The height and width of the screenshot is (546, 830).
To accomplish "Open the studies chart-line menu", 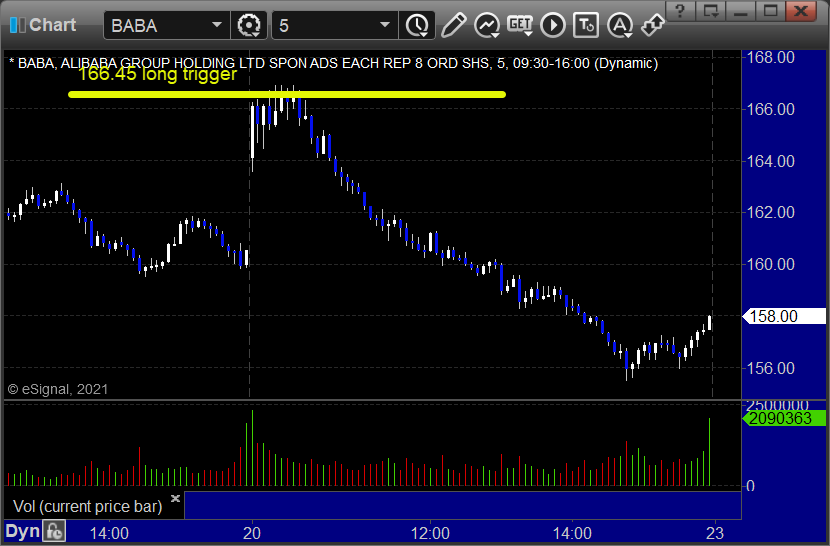I will pos(487,25).
